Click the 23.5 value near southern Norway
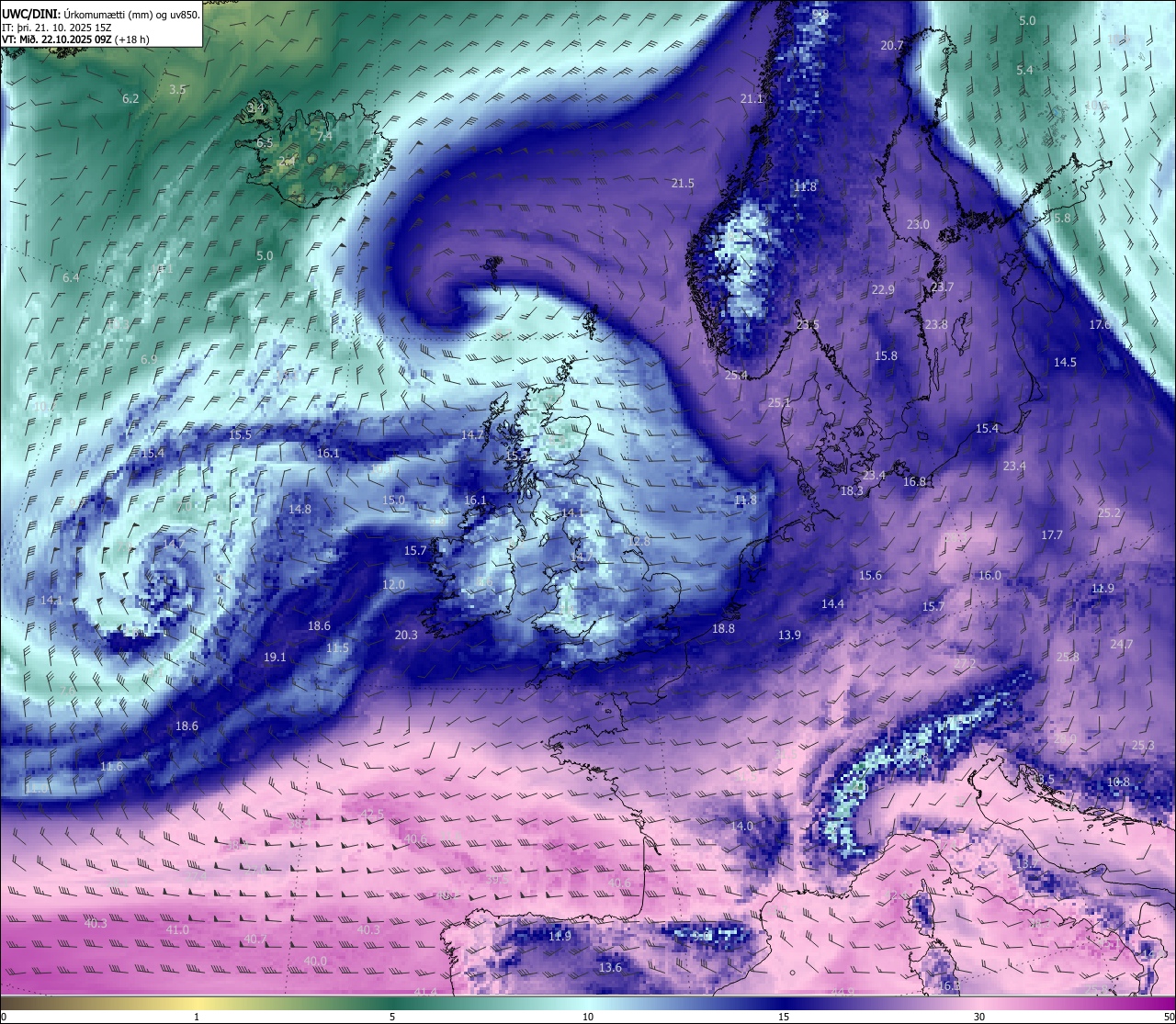Screen dimensions: 1176x1024 pyautogui.click(x=808, y=324)
